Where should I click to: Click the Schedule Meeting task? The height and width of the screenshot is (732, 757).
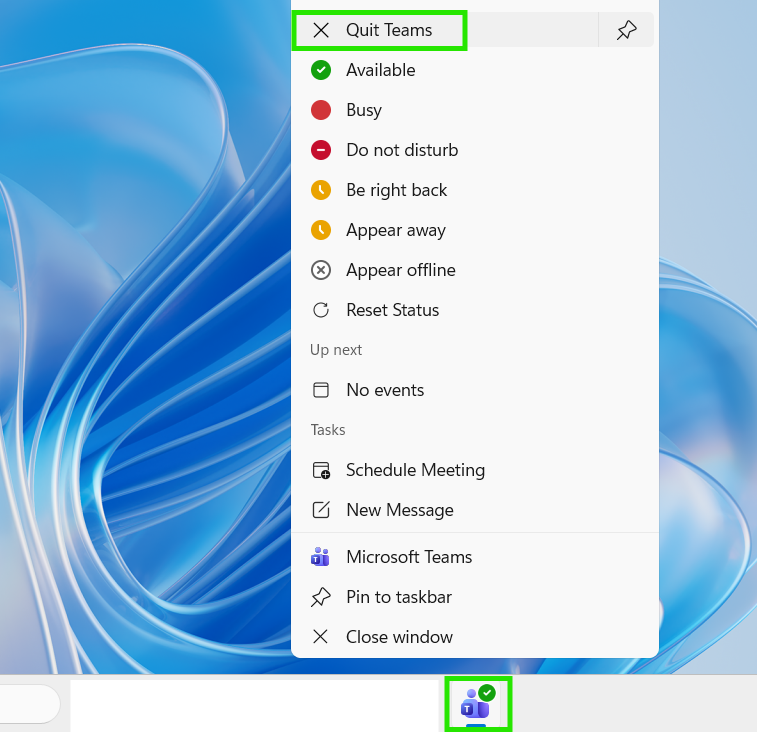pyautogui.click(x=475, y=470)
